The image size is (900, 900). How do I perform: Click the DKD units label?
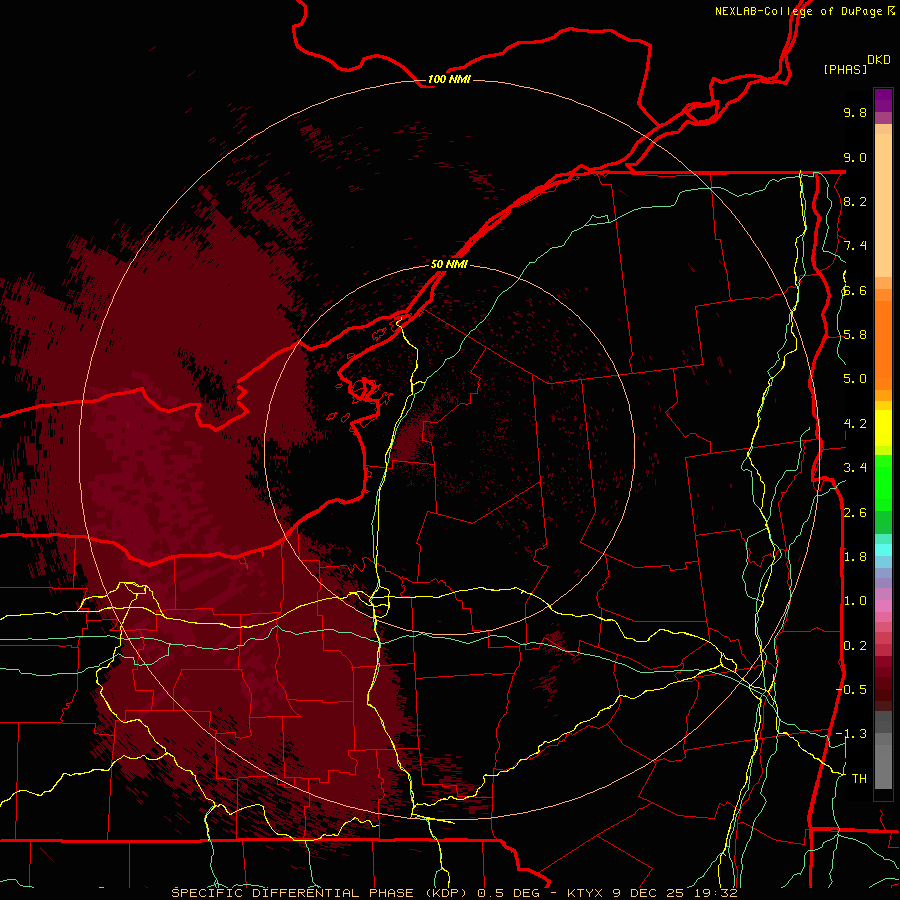pos(879,59)
